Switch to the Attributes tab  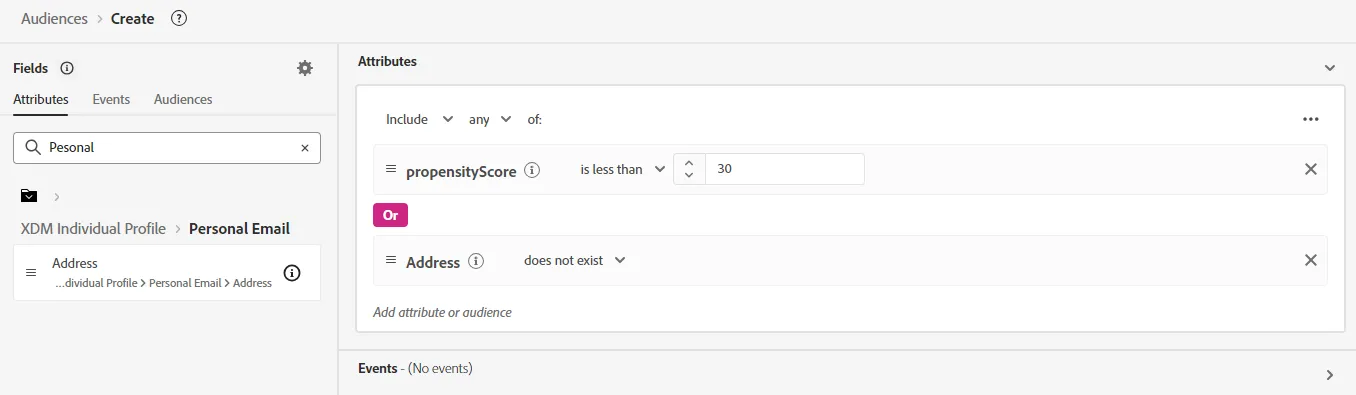coord(41,99)
